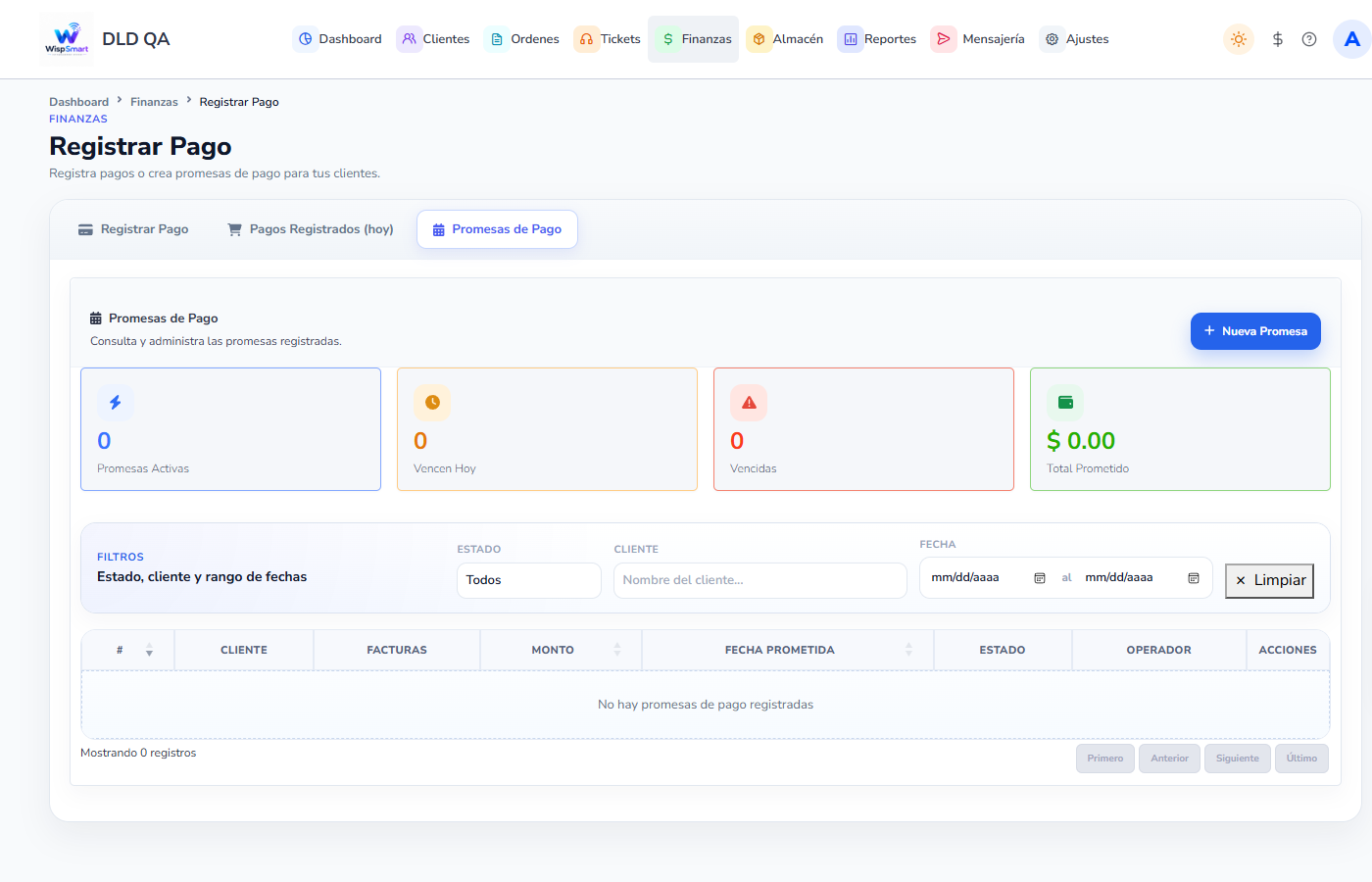Switch to Pagos Registrados (hoy) tab
Image resolution: width=1372 pixels, height=882 pixels.
311,229
